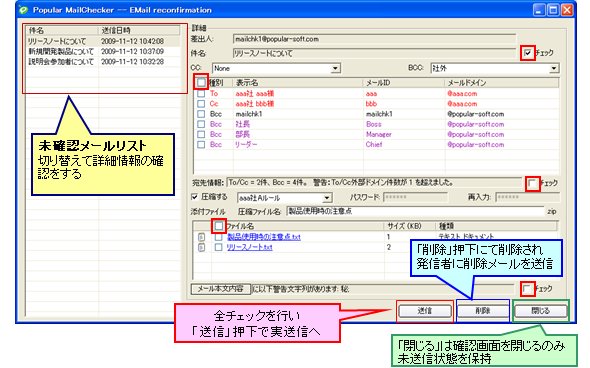Click the Chief mail ID cell
590x368 pixels.
tap(374, 144)
